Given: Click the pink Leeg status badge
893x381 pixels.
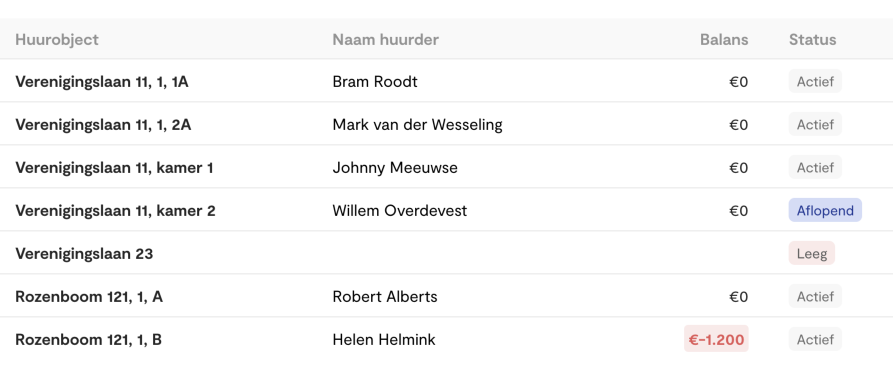Looking at the screenshot, I should point(812,253).
